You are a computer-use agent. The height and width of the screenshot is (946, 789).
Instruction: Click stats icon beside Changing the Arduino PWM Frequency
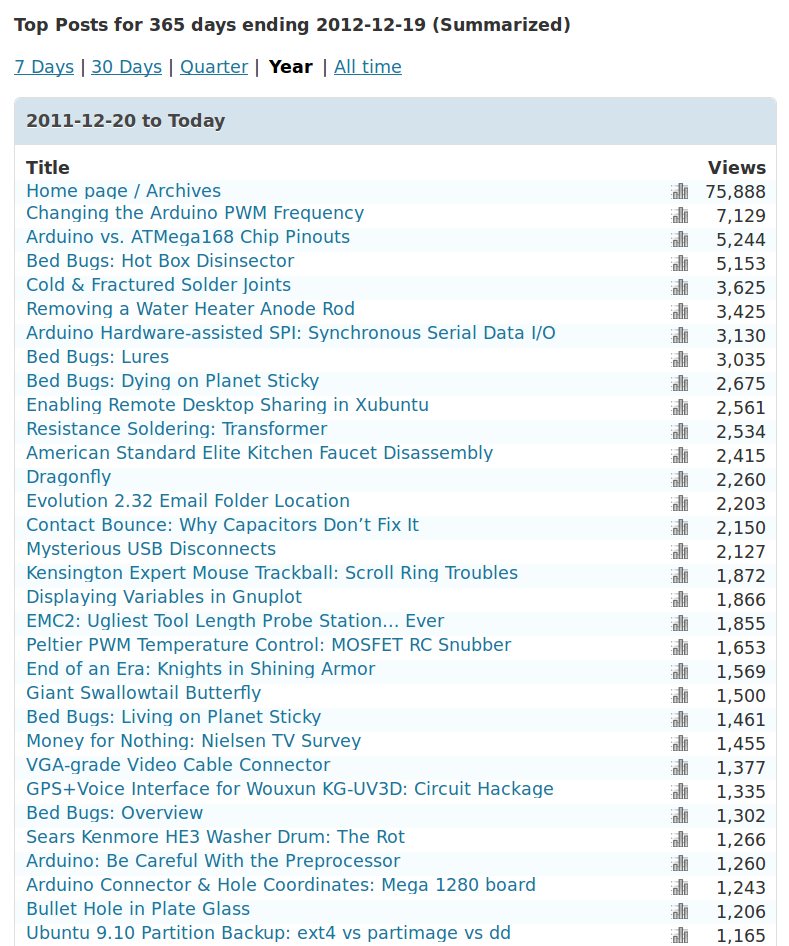coord(680,215)
